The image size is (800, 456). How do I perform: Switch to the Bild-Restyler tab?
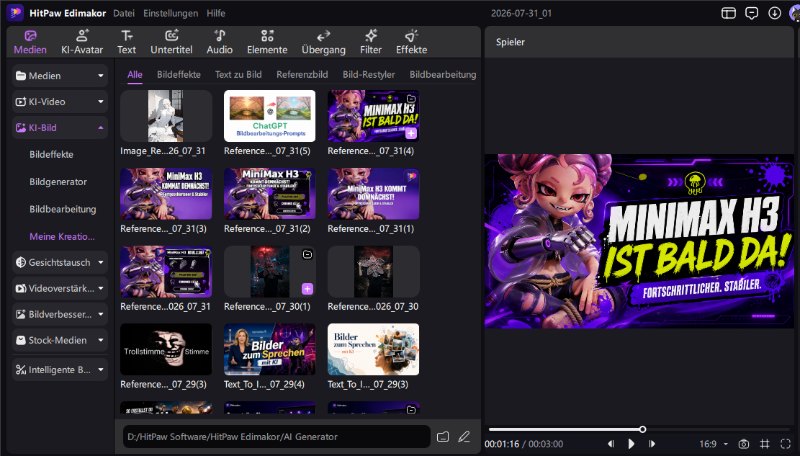click(x=368, y=74)
